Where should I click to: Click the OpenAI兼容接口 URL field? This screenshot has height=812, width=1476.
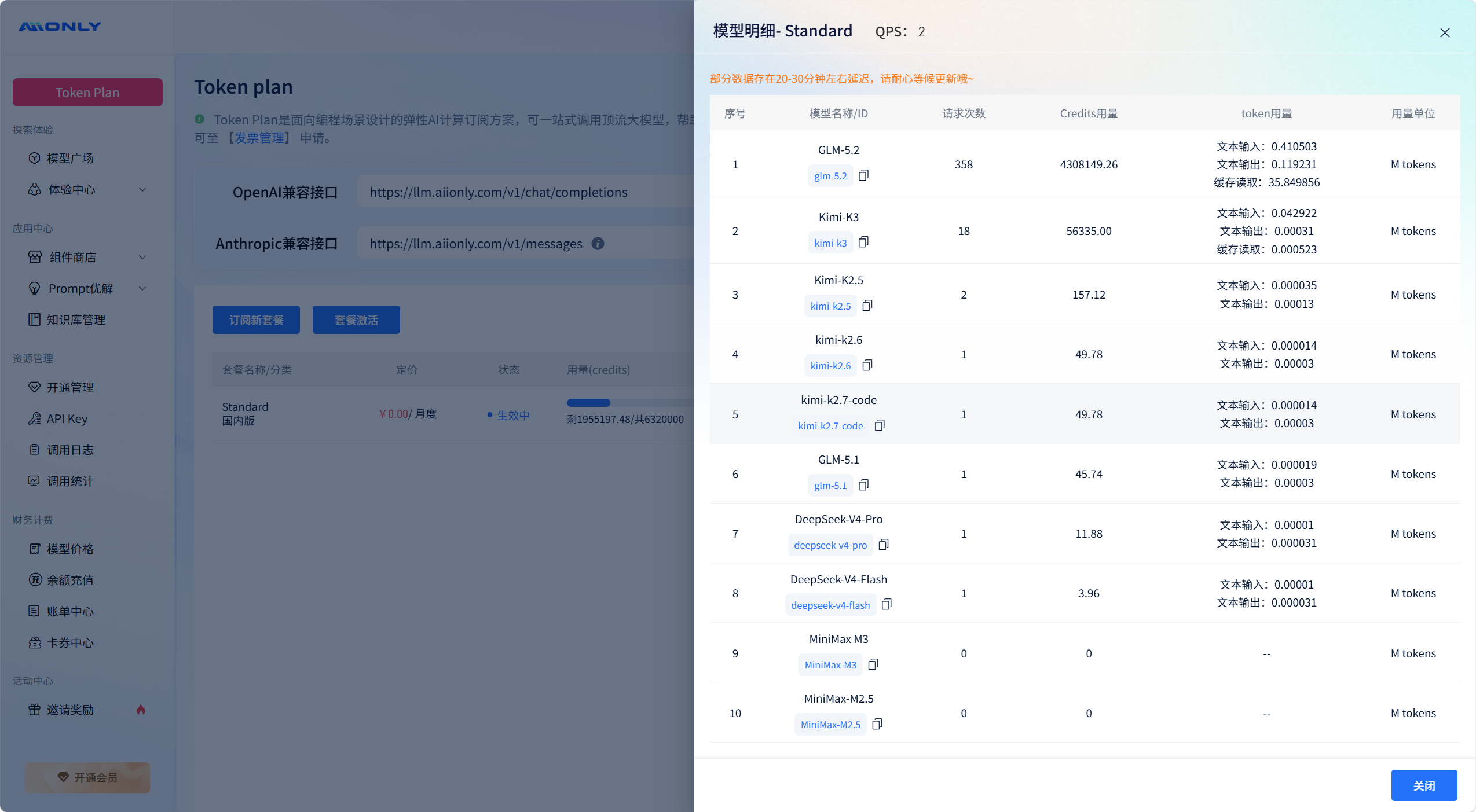(526, 192)
